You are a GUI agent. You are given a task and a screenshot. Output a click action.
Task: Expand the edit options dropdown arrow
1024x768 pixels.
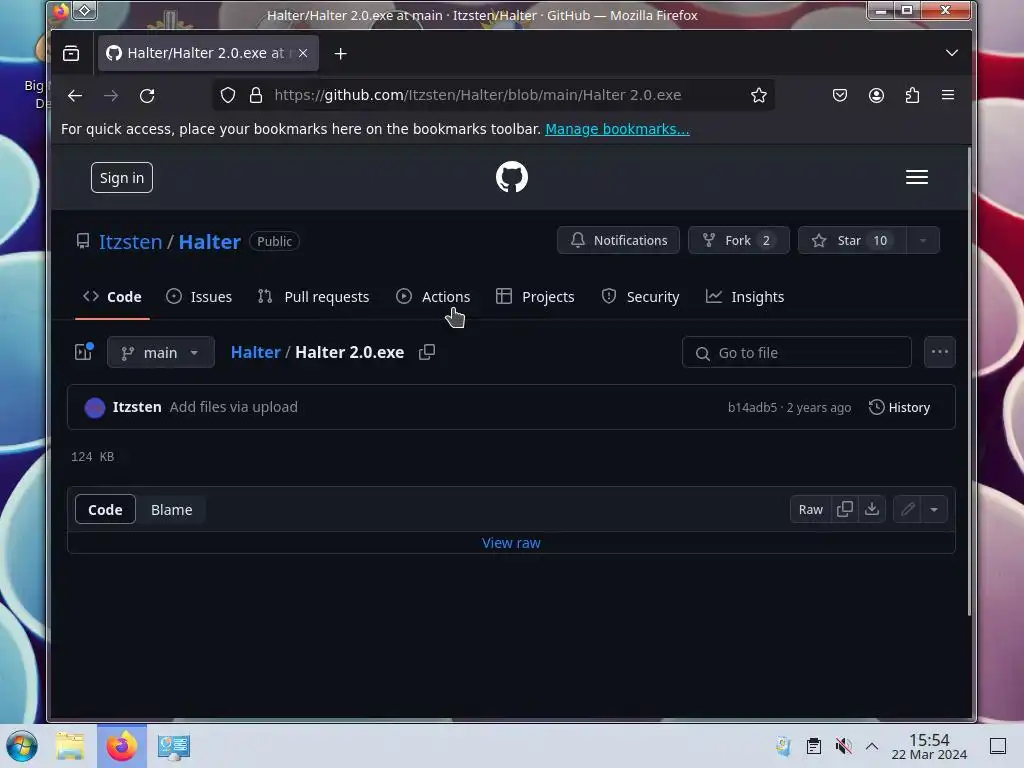pos(934,509)
